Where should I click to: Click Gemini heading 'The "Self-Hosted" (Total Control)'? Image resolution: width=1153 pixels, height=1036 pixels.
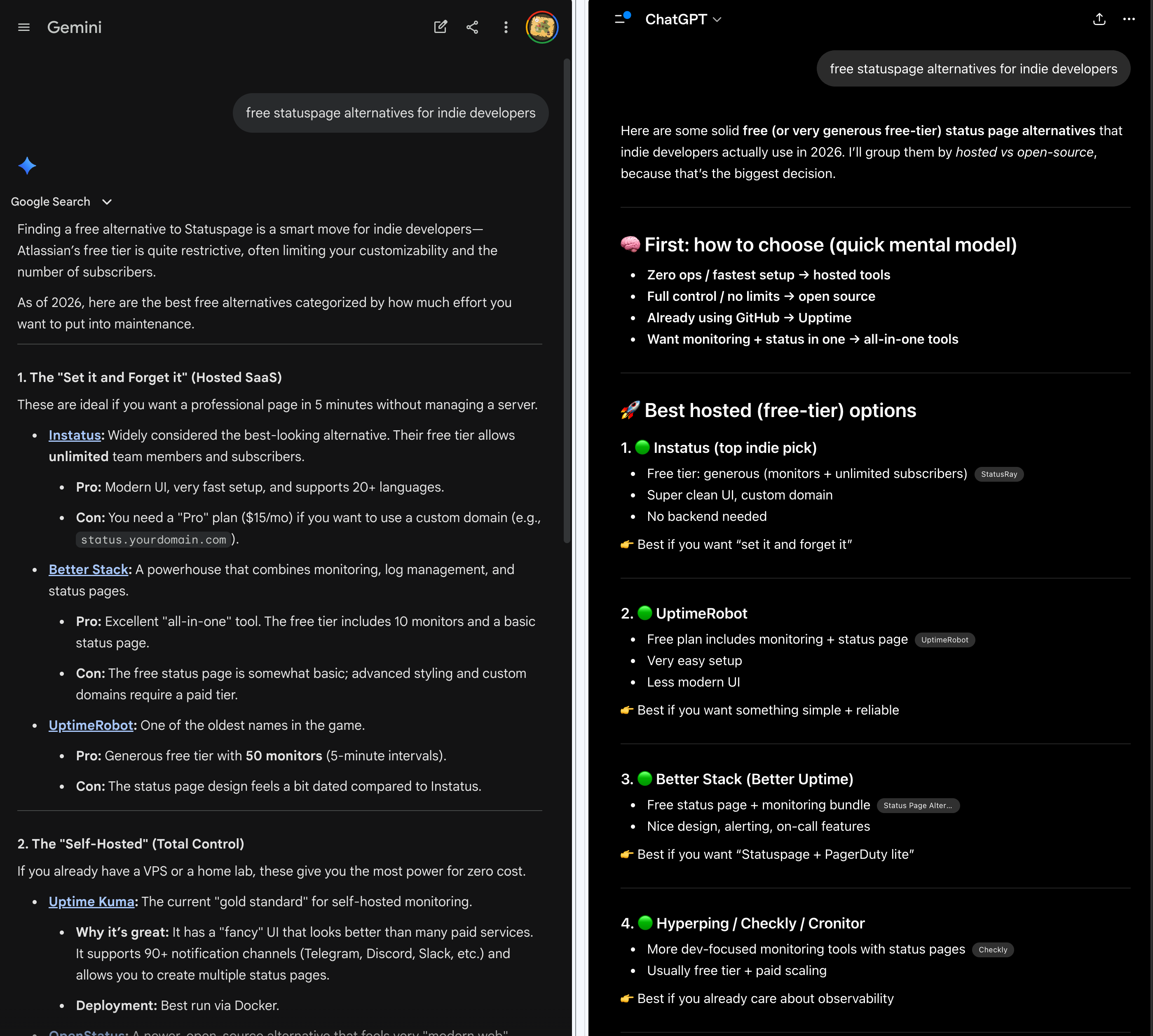pos(130,844)
